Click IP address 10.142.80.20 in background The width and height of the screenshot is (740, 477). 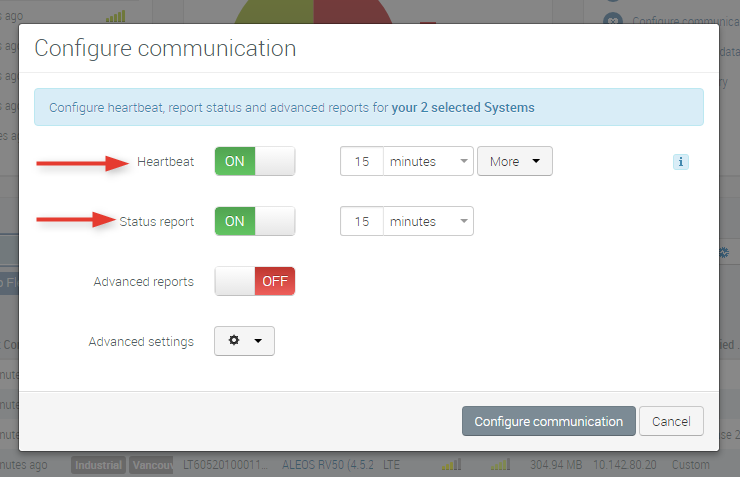coord(624,465)
